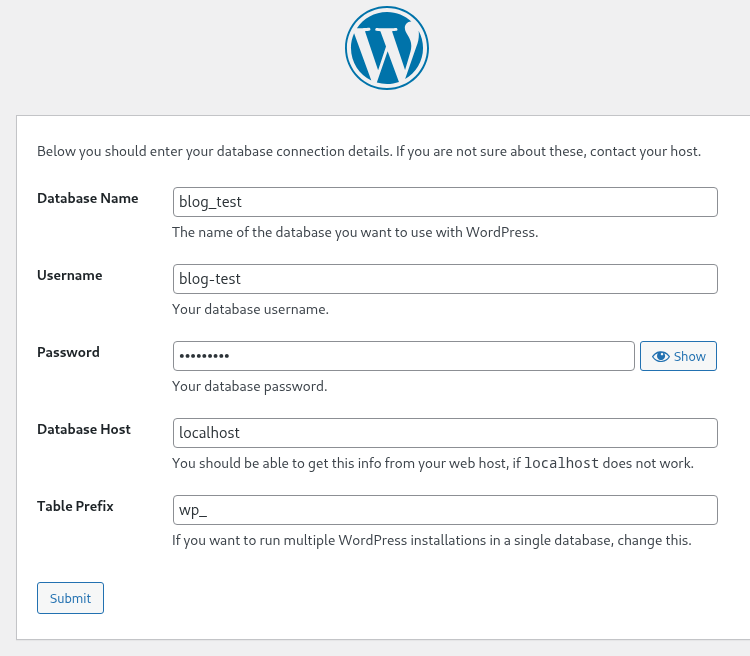Click the Database Name field containing blog_test
This screenshot has width=750, height=656.
[445, 202]
